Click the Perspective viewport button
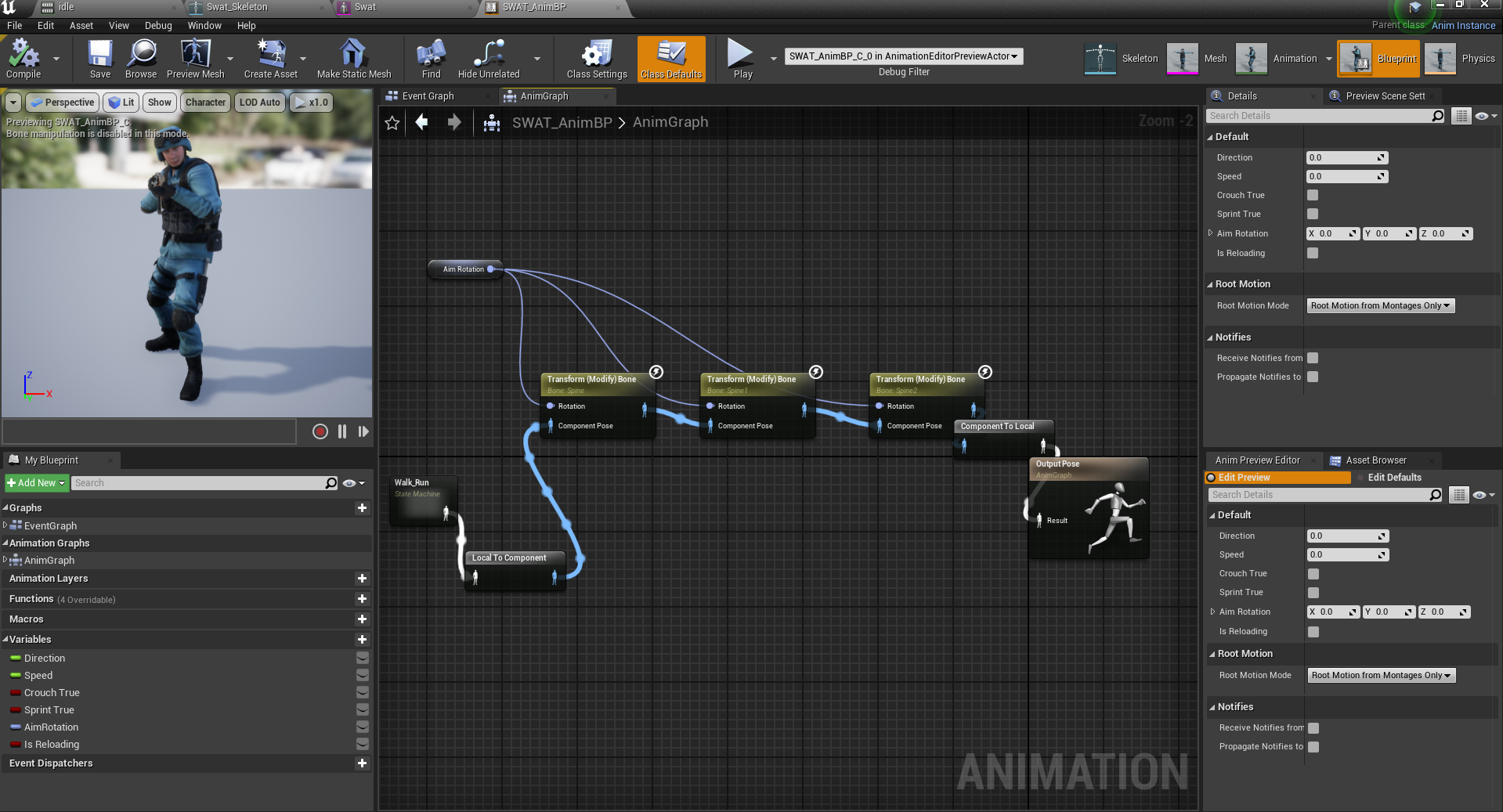Image resolution: width=1503 pixels, height=812 pixels. [62, 103]
